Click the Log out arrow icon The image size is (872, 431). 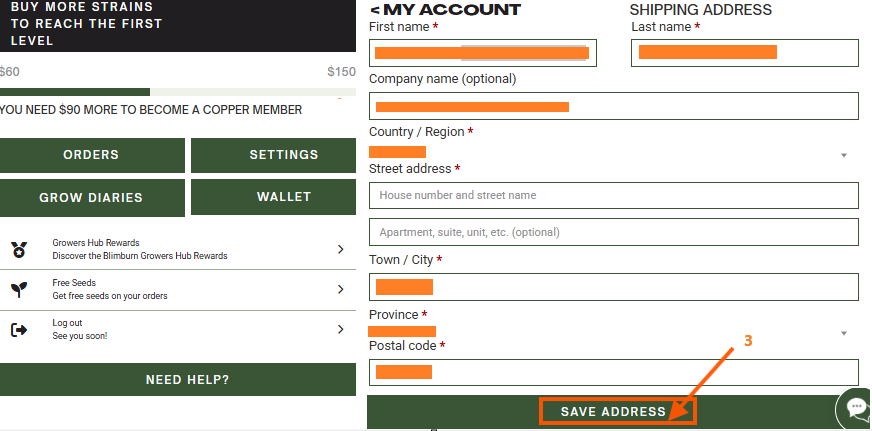pos(19,330)
